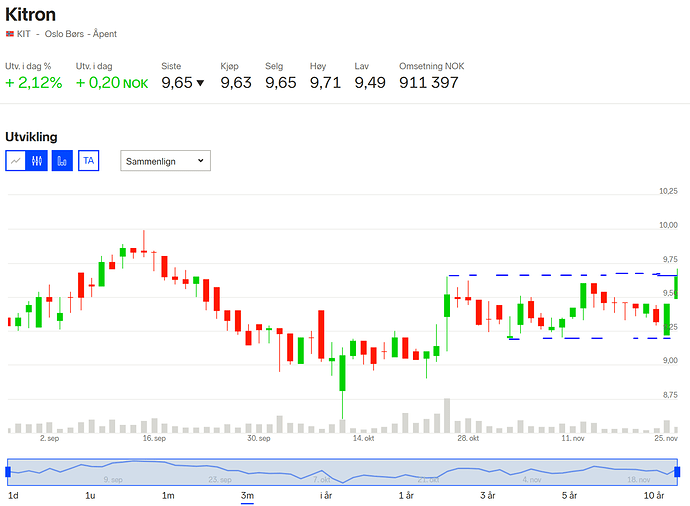Select the i år time range
690x506 pixels.
point(326,495)
